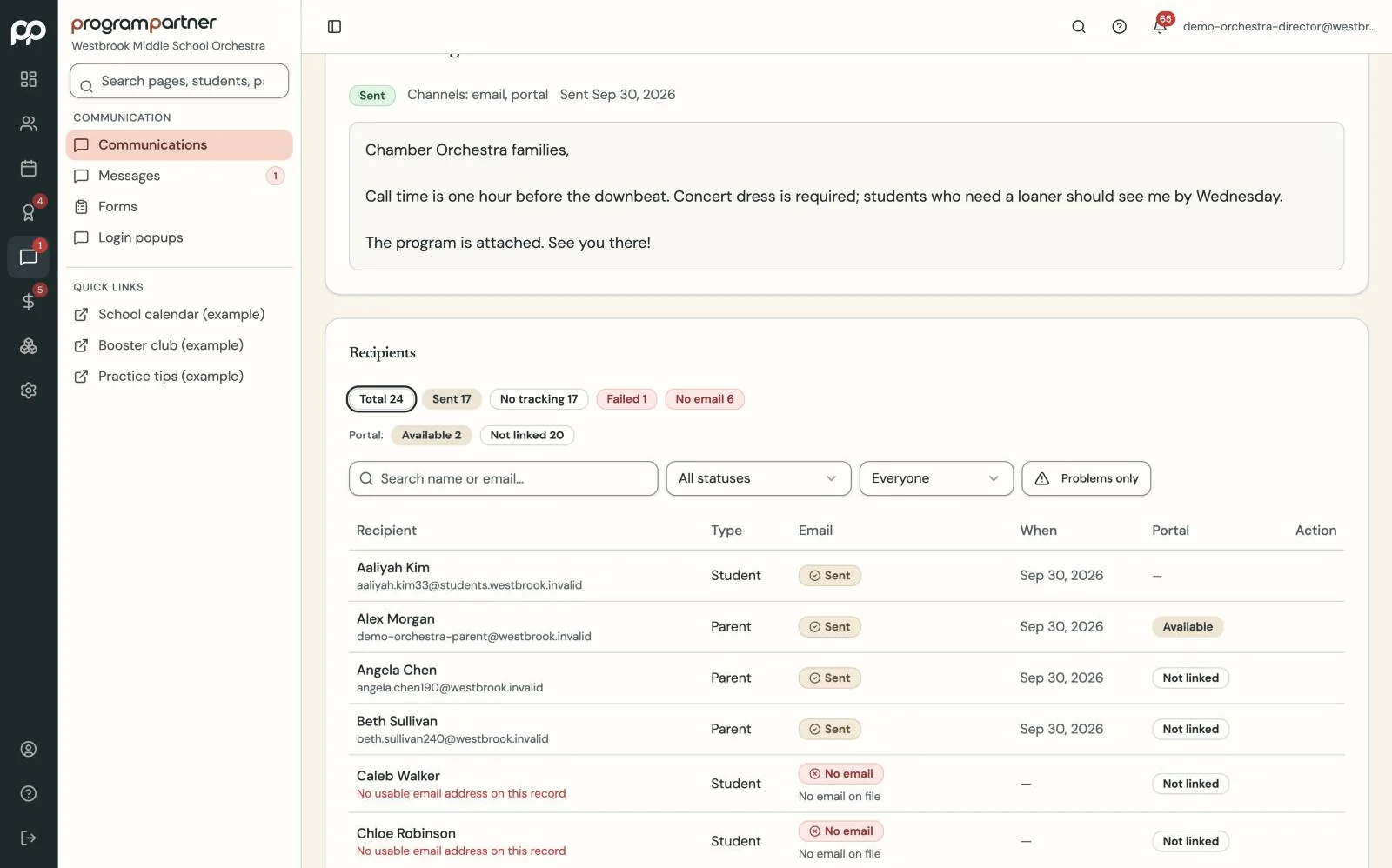Click the sign out icon in left rail
Viewport: 1392px width, 868px height.
point(29,838)
